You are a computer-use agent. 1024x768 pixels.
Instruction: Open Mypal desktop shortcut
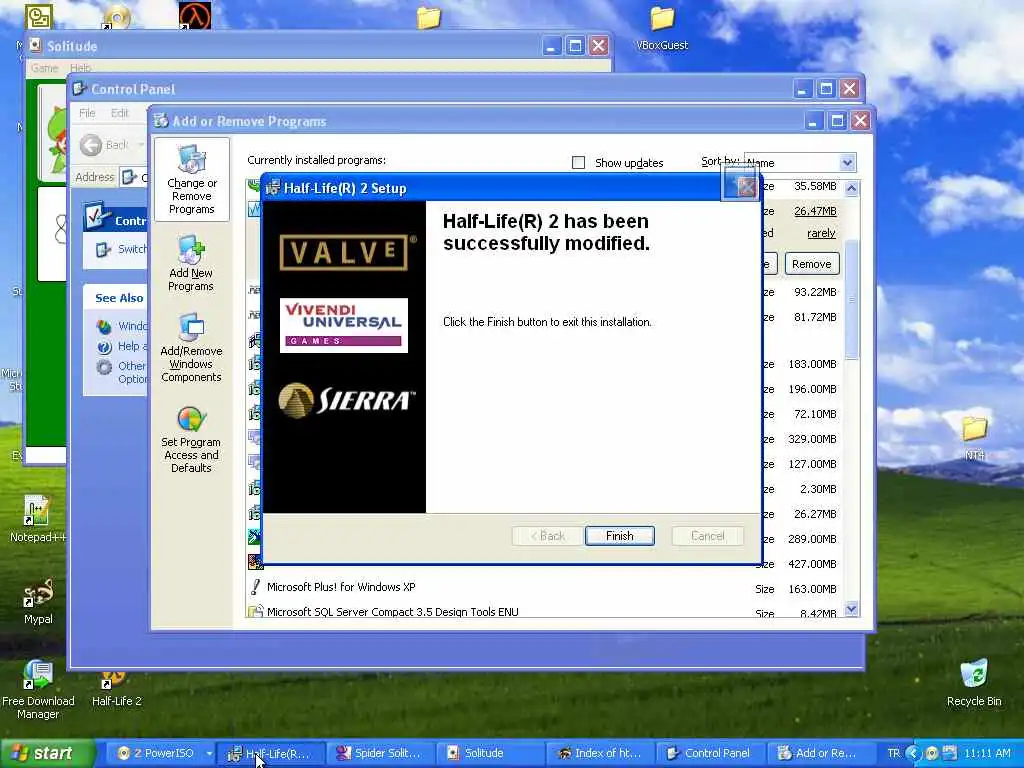coord(38,601)
